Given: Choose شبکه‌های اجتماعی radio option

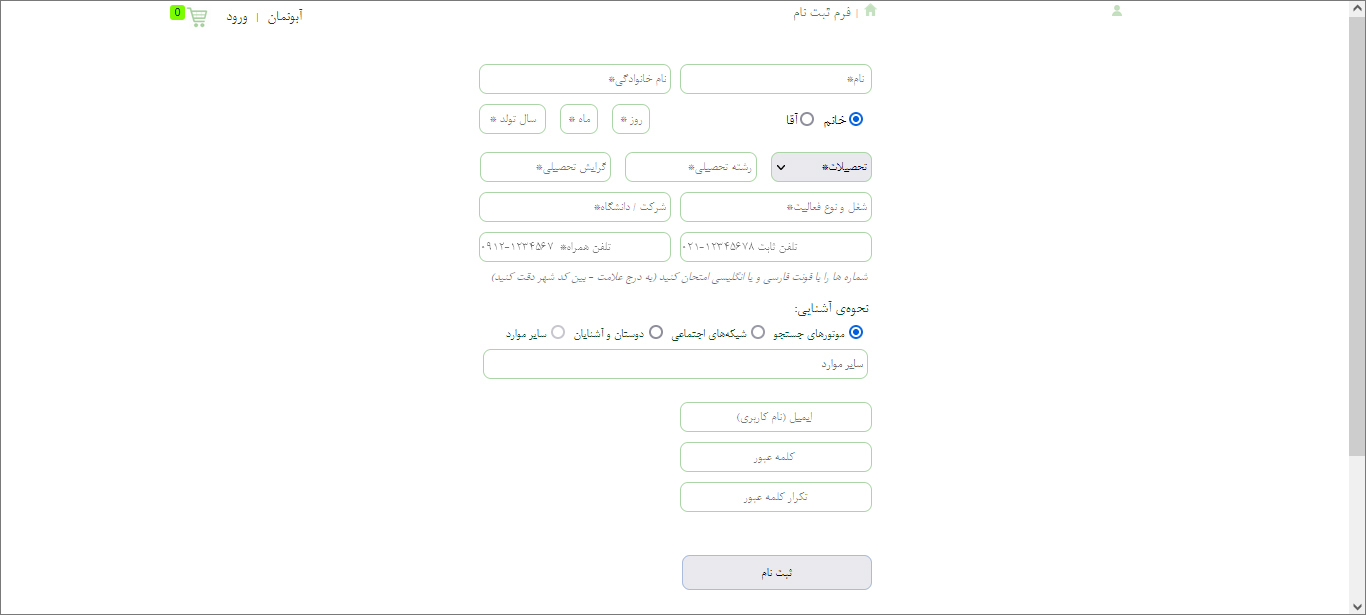Looking at the screenshot, I should click(x=758, y=332).
